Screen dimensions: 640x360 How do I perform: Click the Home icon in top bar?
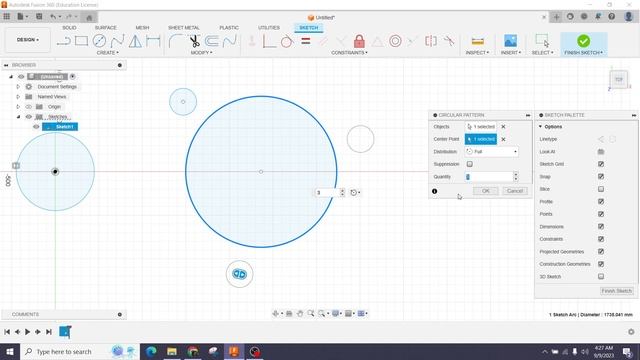coord(89,17)
